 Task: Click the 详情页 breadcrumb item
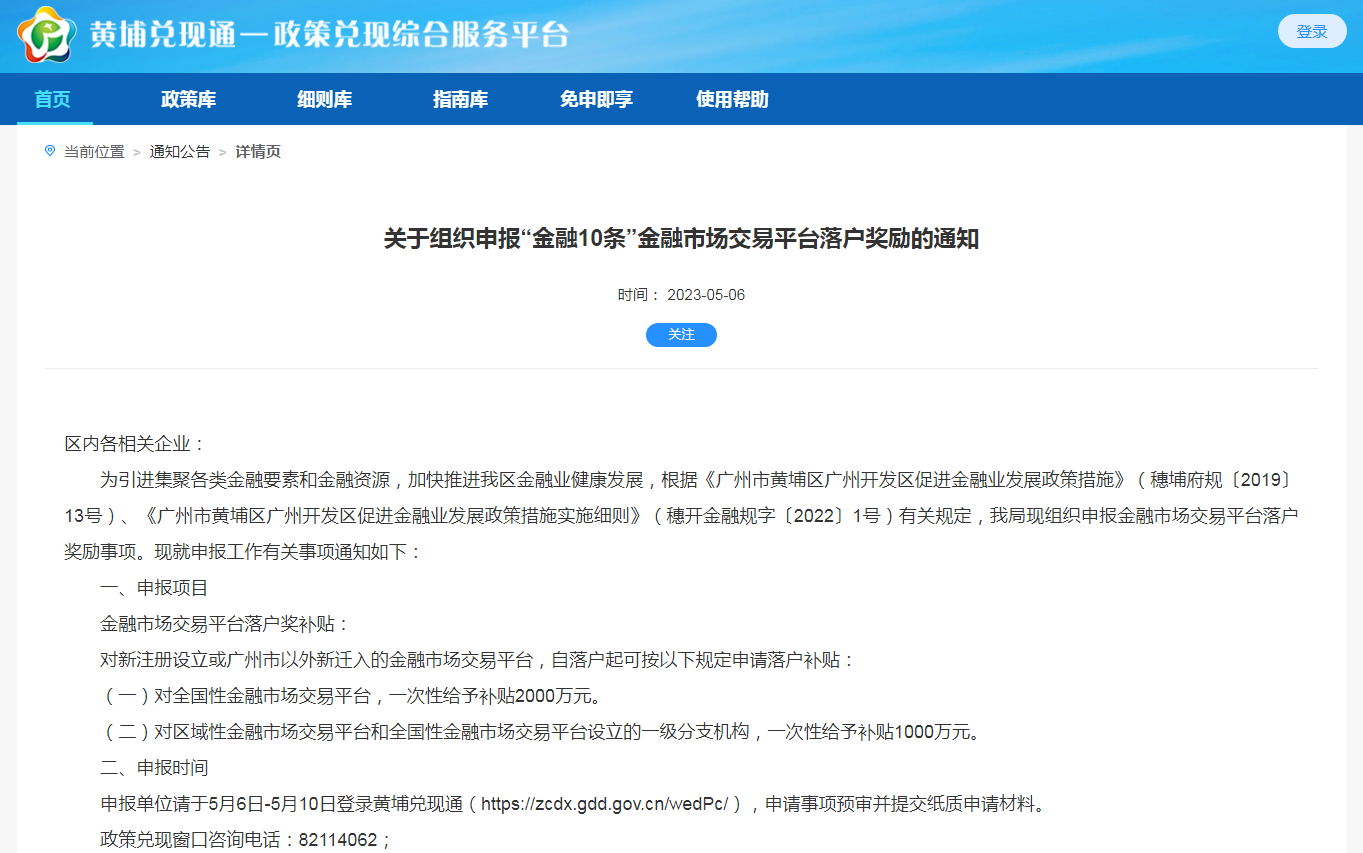pyautogui.click(x=258, y=152)
